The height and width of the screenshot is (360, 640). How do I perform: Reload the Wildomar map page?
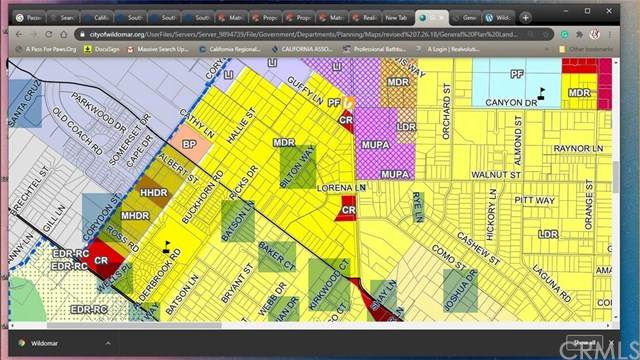pos(49,35)
